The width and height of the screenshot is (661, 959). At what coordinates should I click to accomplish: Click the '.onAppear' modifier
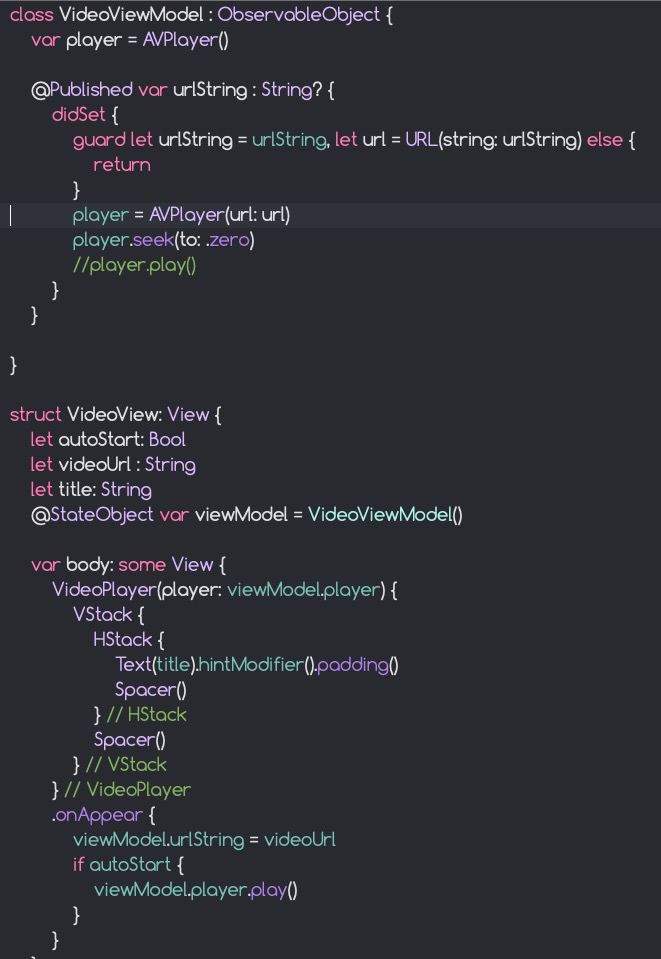pyautogui.click(x=97, y=815)
